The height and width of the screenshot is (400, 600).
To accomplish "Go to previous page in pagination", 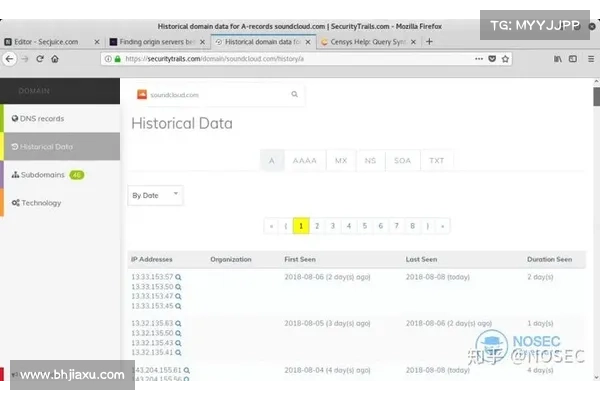I will (x=285, y=226).
